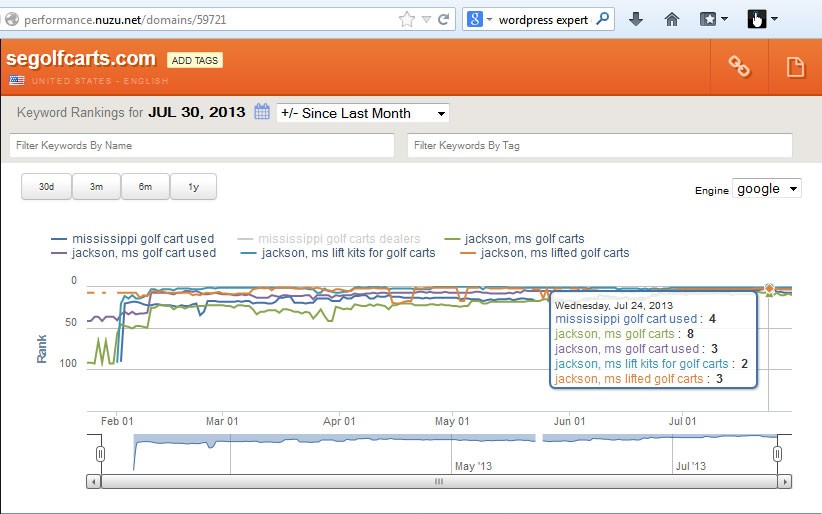
Task: Click the right navigator range handle
Action: 777,454
